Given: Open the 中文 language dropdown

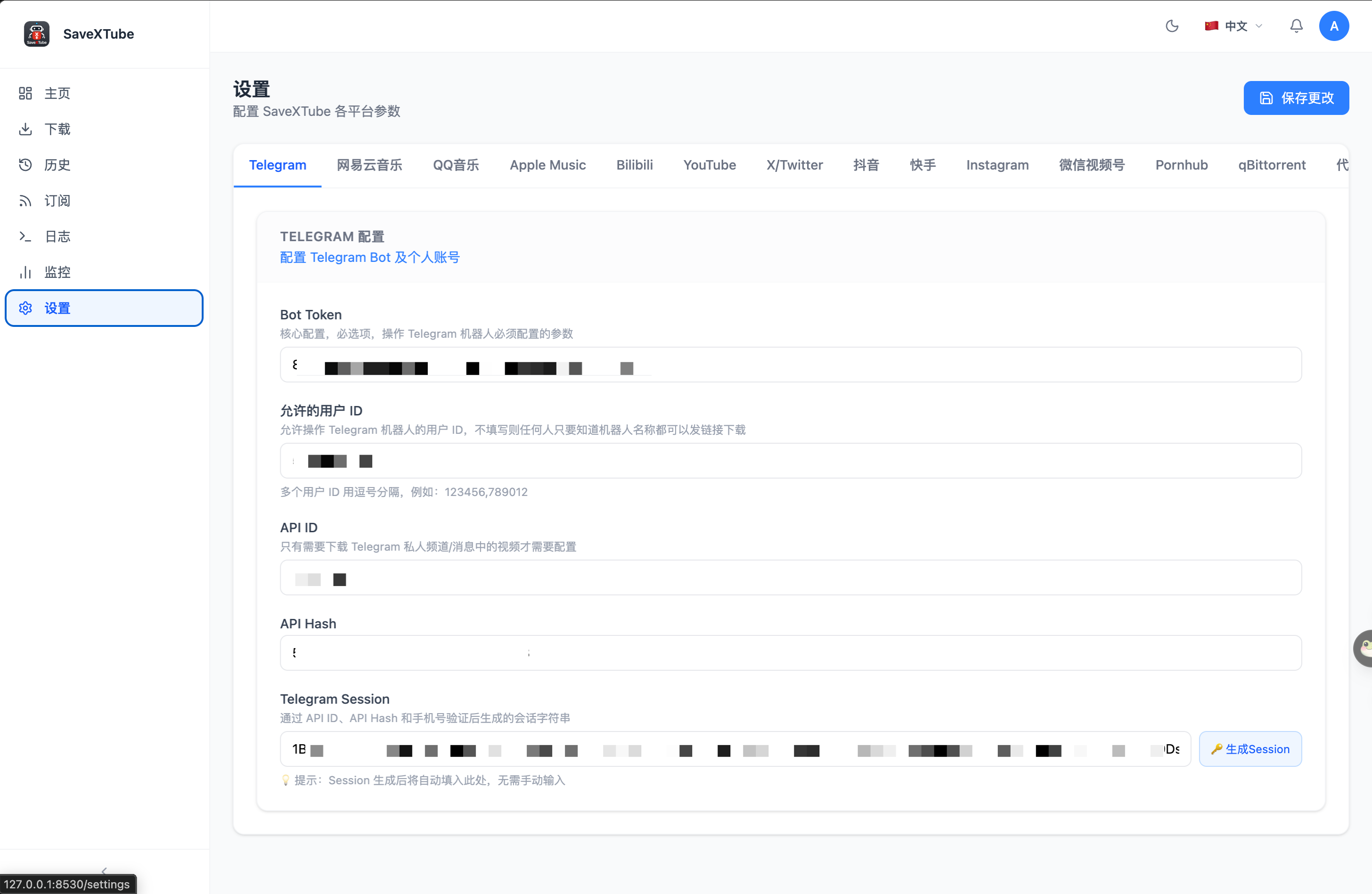Looking at the screenshot, I should [1233, 26].
